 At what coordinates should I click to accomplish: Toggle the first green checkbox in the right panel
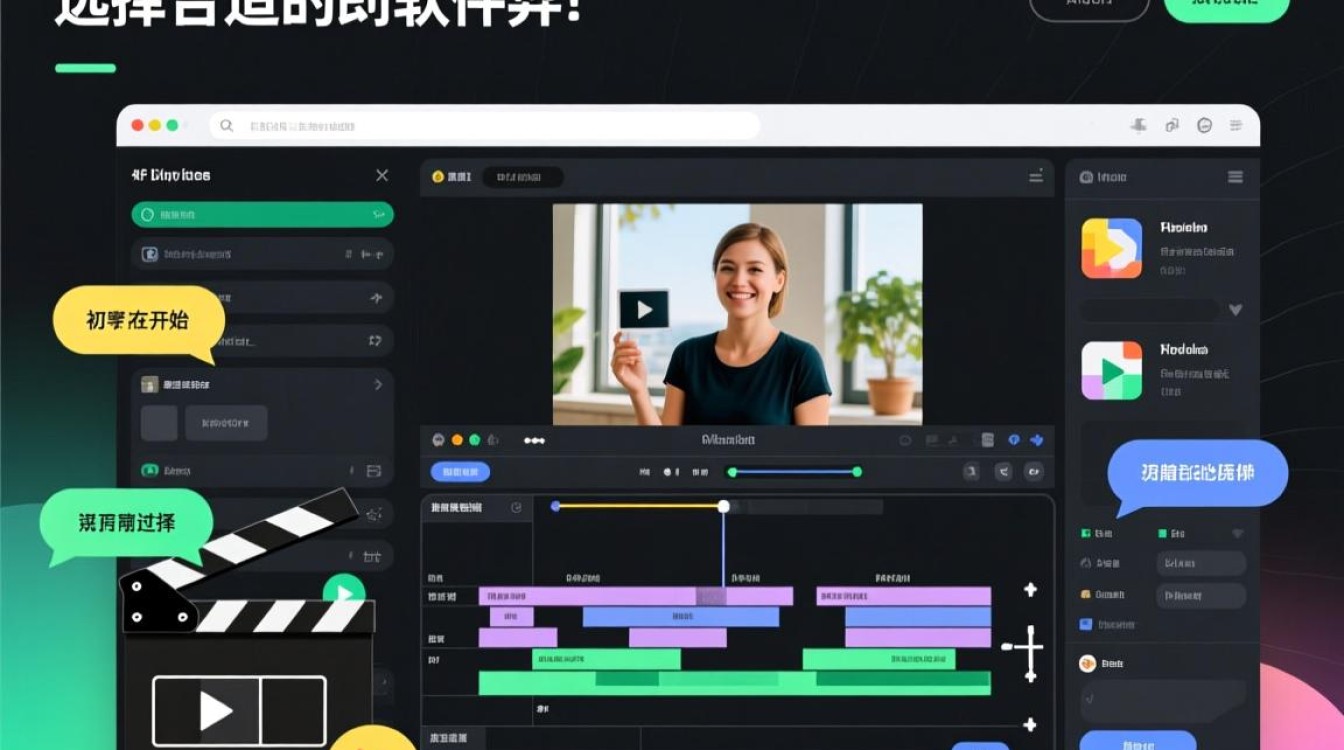click(1086, 534)
